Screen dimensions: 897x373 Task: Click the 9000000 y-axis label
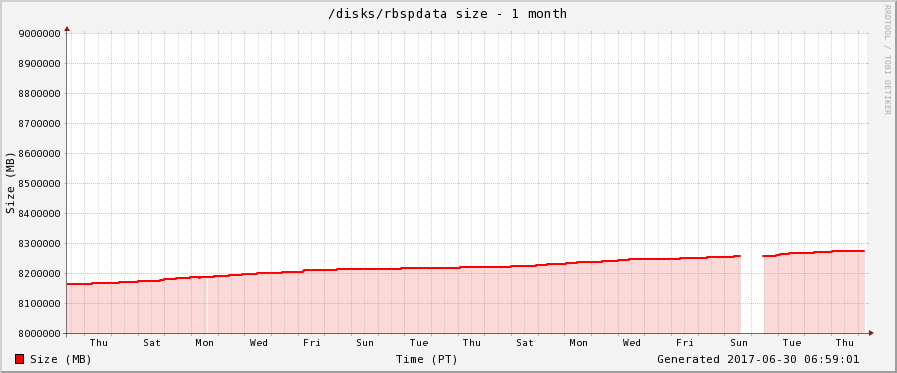[x=40, y=34]
